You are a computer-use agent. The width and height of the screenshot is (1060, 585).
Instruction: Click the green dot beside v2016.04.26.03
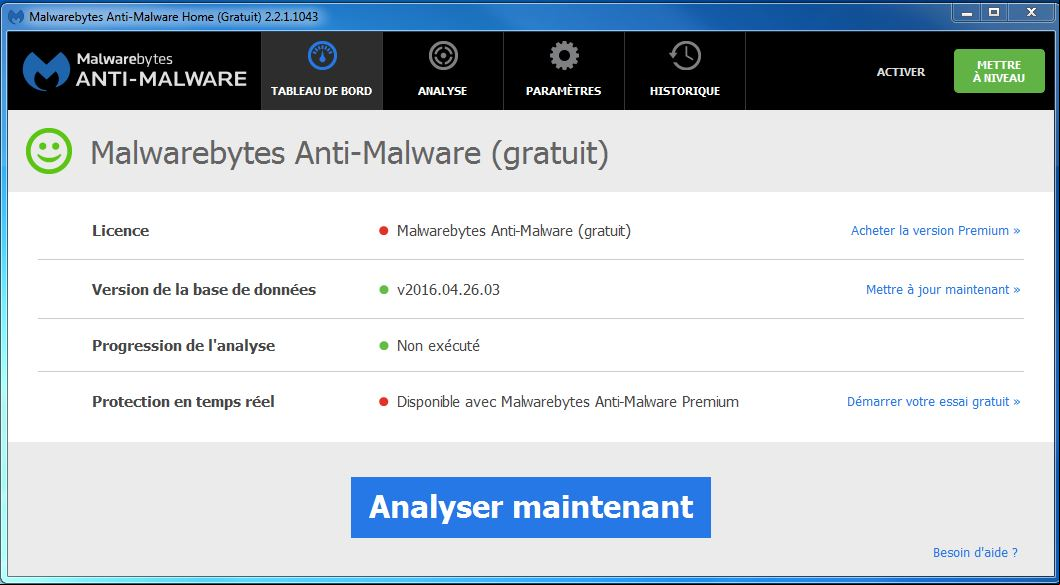[383, 290]
